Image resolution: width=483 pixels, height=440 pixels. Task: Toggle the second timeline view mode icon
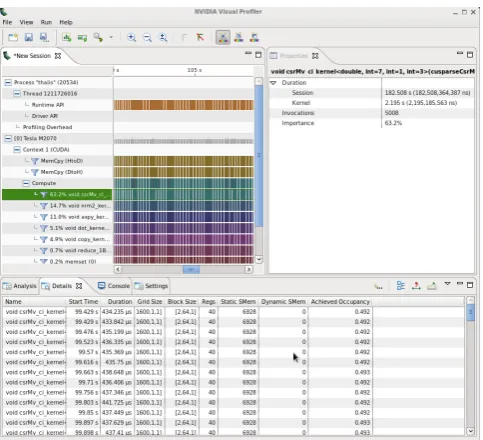pos(239,37)
